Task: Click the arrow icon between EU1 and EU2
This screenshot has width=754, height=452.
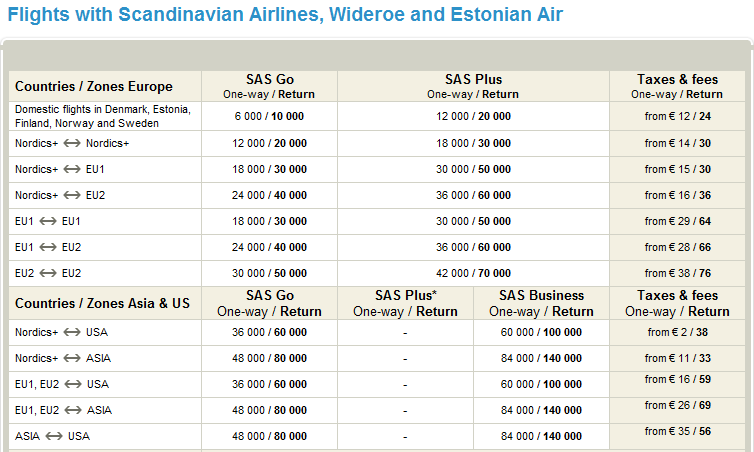Action: point(48,247)
